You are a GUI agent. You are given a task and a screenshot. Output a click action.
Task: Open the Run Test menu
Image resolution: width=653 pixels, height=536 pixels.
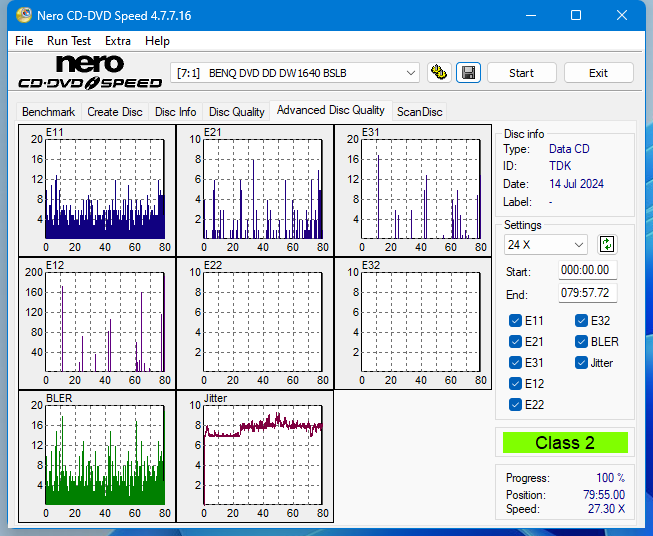(x=69, y=41)
